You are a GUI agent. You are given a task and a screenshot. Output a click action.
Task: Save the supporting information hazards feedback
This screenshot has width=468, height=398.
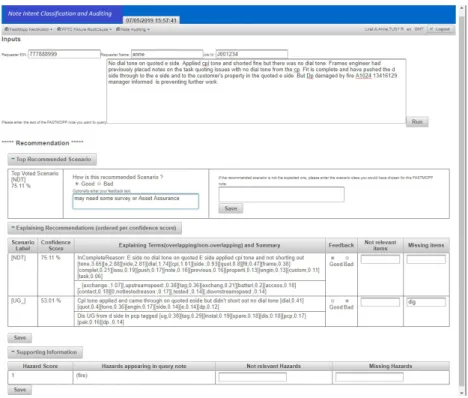(20, 390)
